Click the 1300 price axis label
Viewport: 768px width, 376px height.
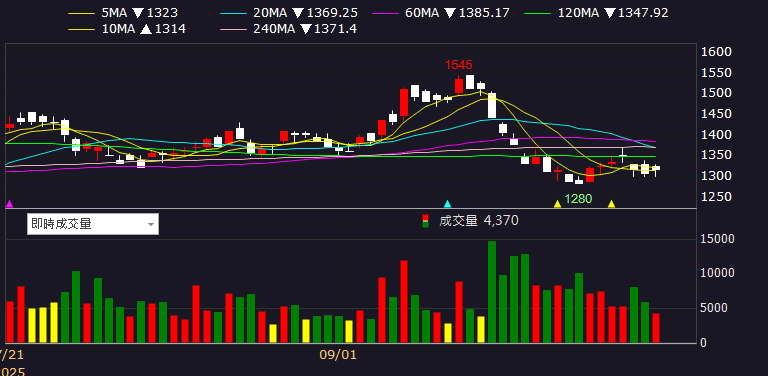click(x=716, y=176)
